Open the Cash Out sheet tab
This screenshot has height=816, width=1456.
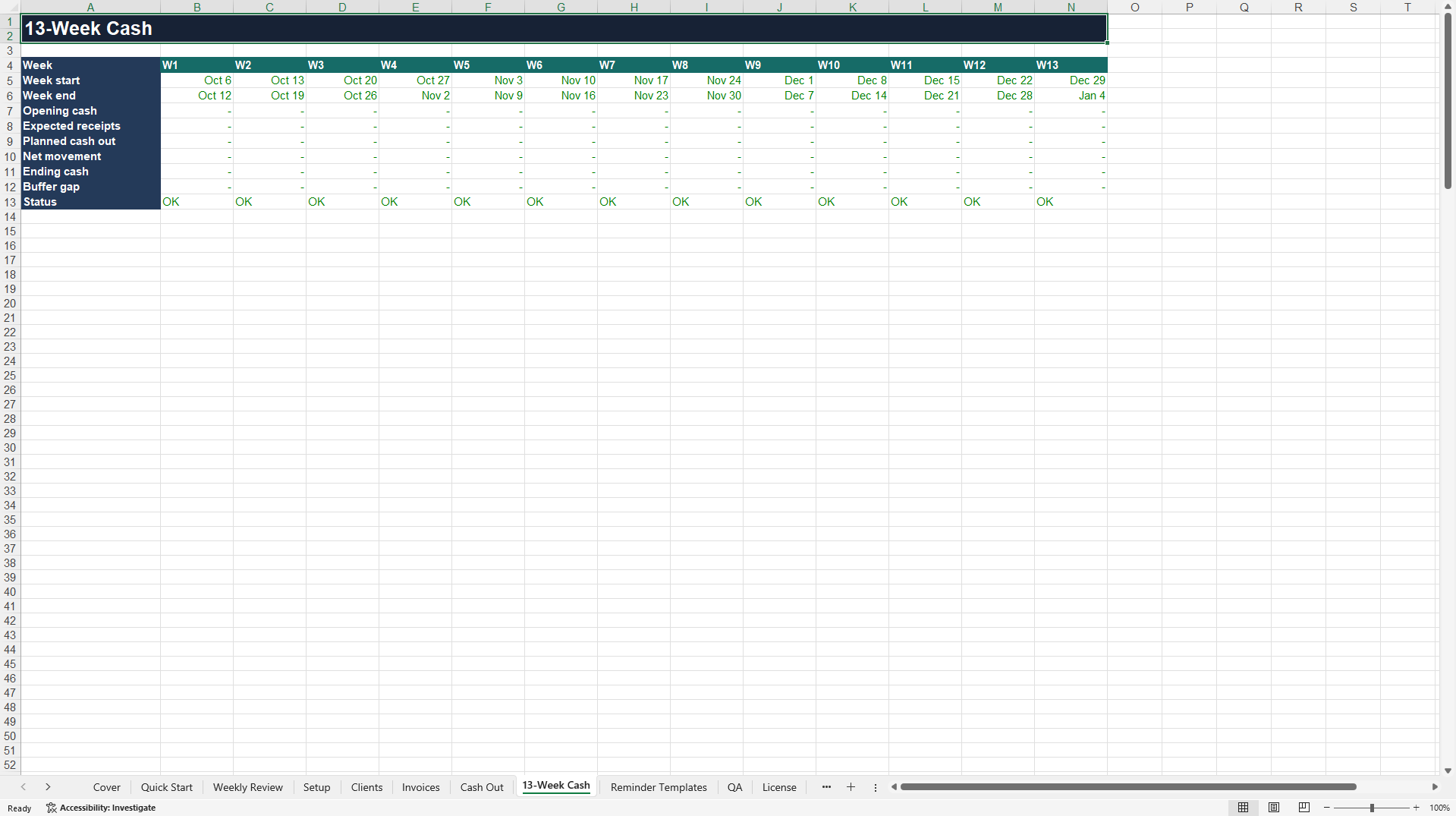tap(482, 787)
